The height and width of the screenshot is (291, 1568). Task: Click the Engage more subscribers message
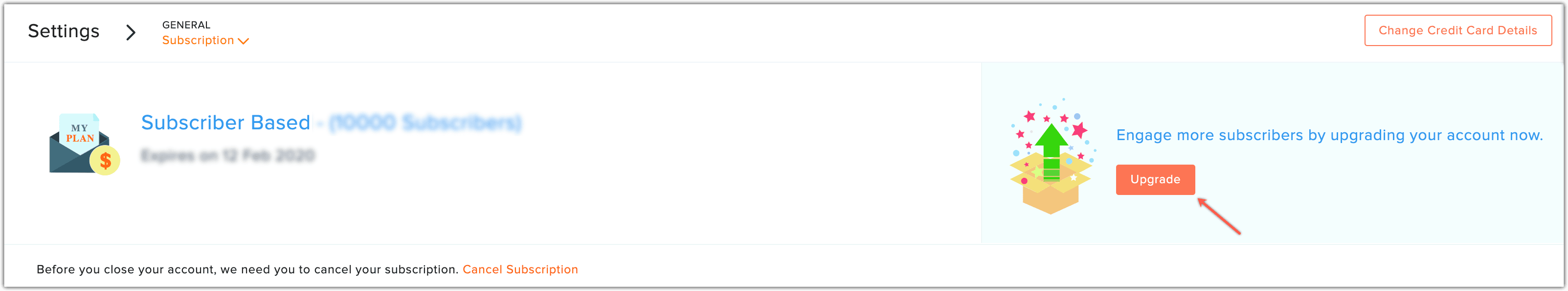[x=1329, y=135]
